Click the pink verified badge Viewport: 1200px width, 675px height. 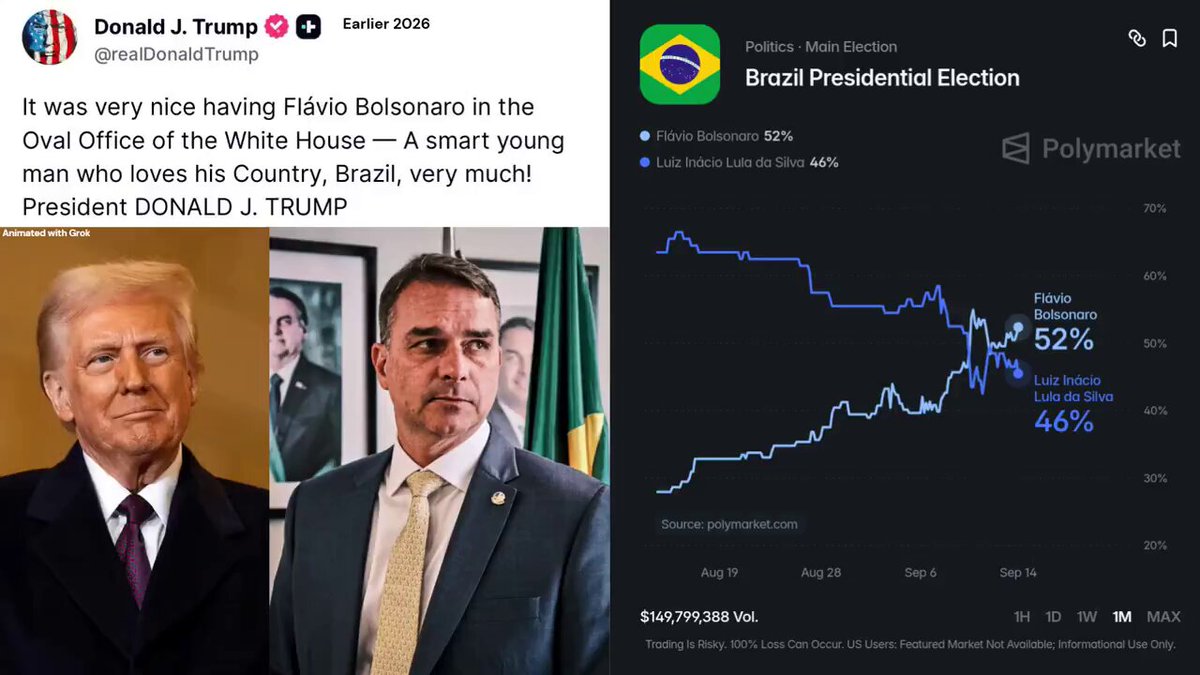point(276,27)
